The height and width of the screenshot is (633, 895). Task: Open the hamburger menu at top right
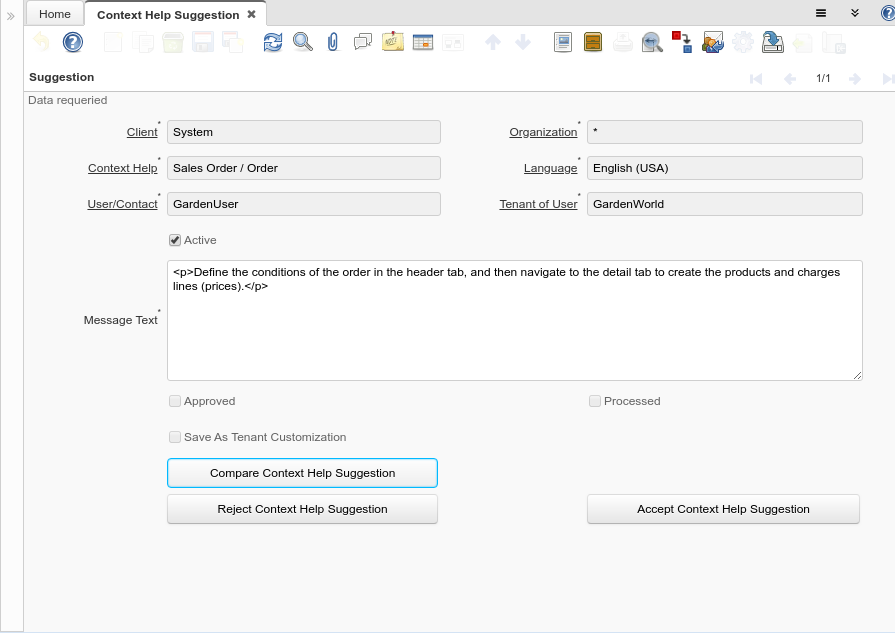(x=820, y=13)
